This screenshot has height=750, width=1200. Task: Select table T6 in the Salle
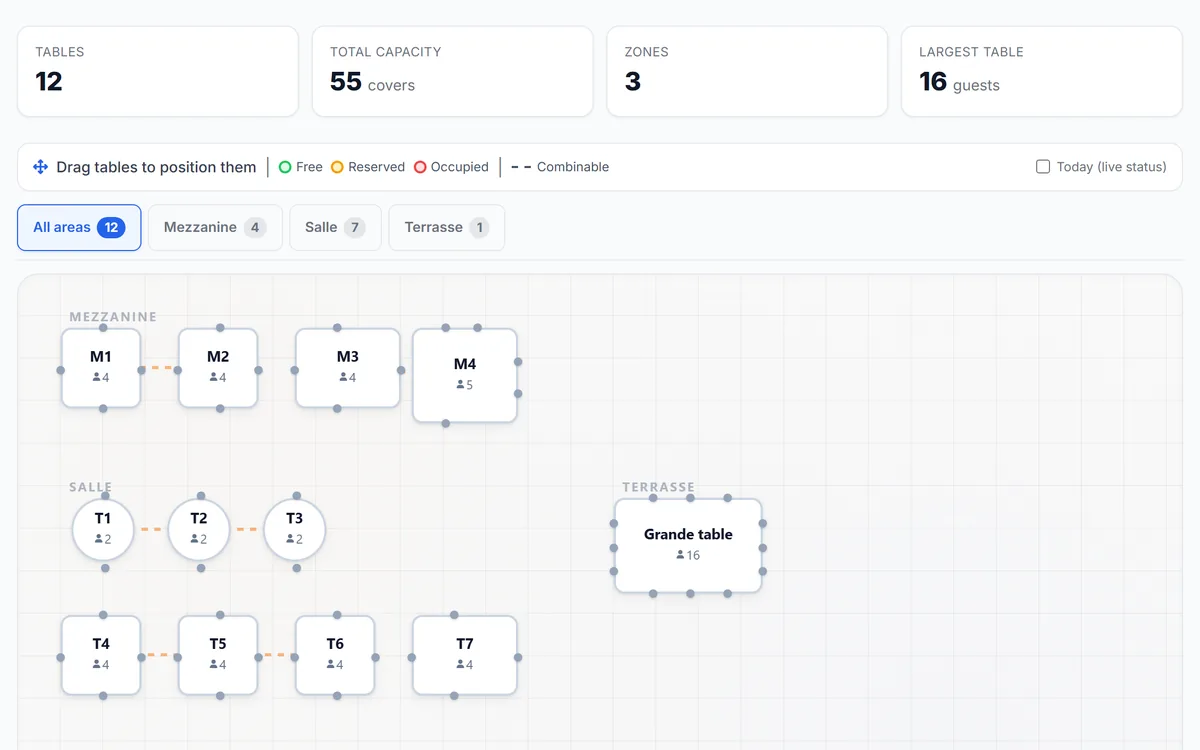pyautogui.click(x=335, y=655)
